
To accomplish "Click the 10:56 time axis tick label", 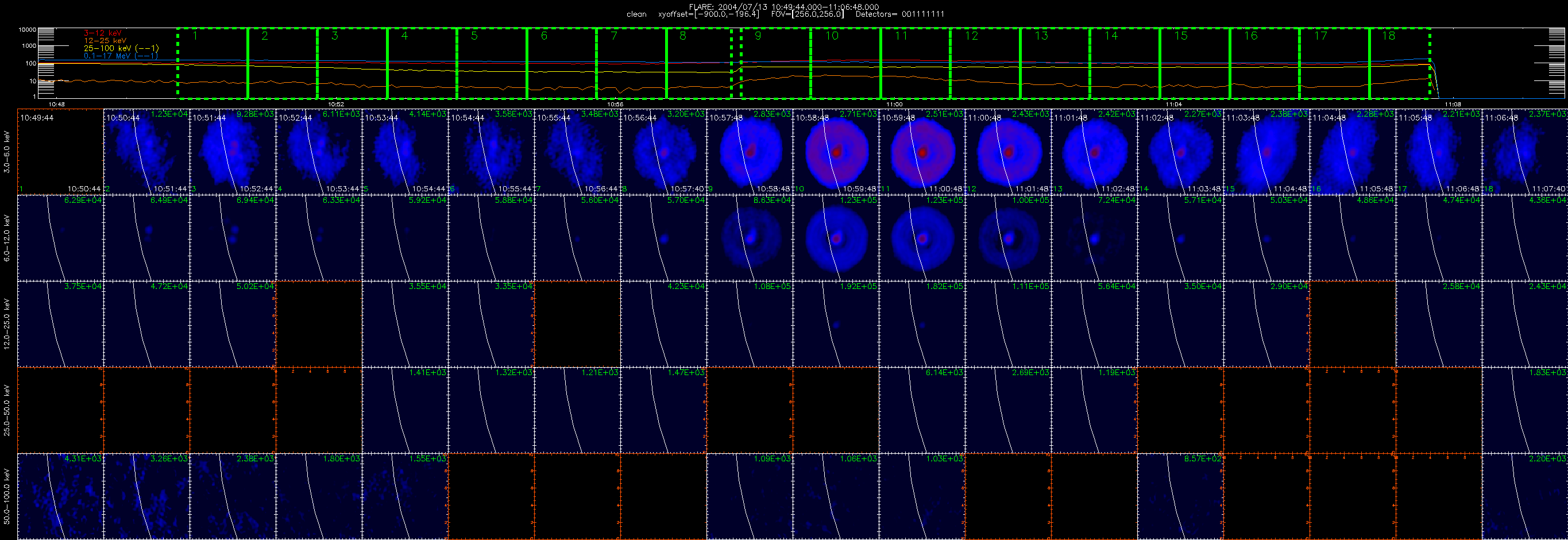I will [x=615, y=104].
